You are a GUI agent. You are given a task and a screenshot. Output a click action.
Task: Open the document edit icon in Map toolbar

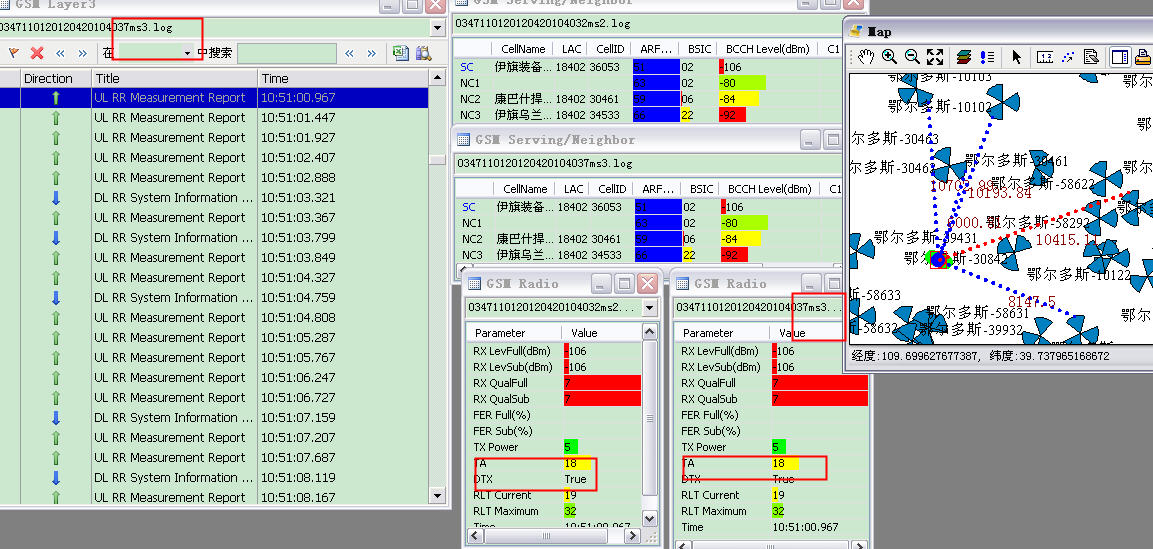pos(1091,57)
